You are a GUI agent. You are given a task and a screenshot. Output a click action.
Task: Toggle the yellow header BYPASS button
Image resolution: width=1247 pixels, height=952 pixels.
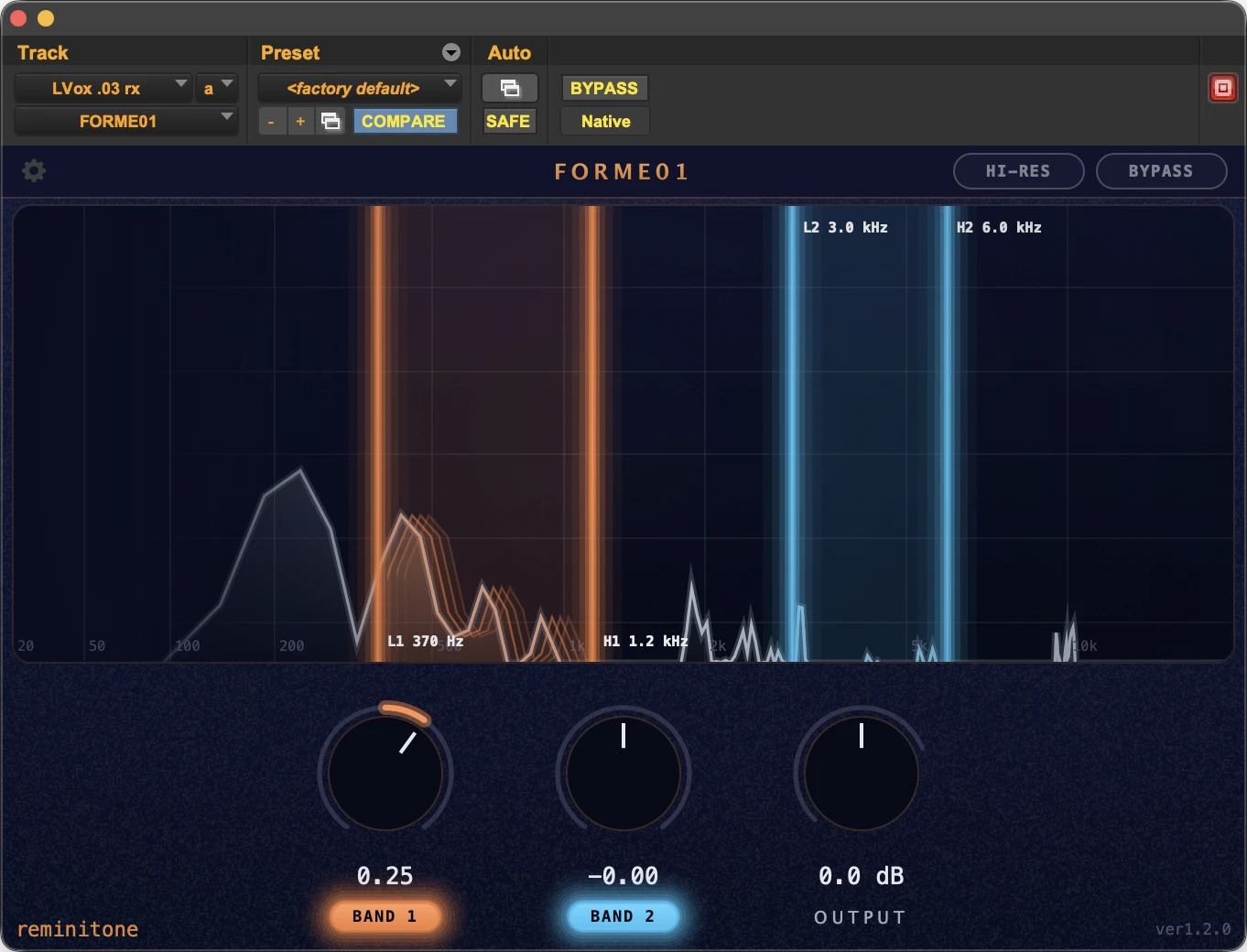(x=604, y=88)
